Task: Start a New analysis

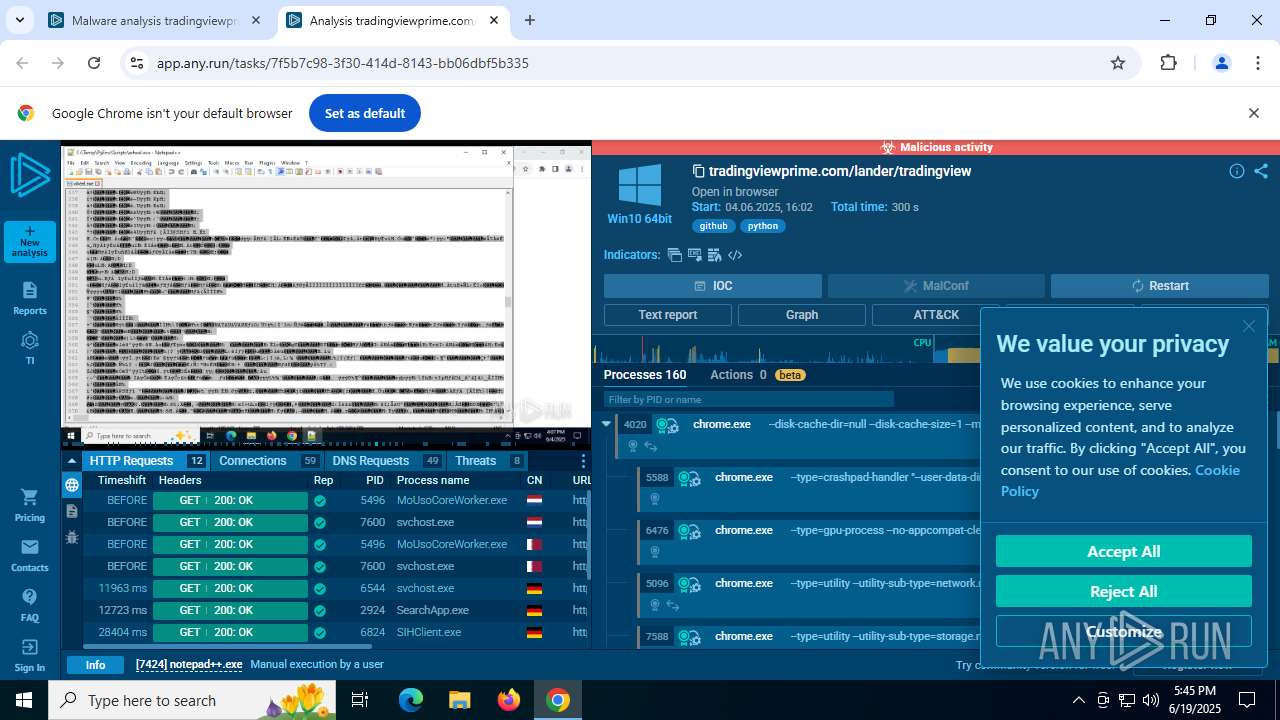Action: coord(30,240)
